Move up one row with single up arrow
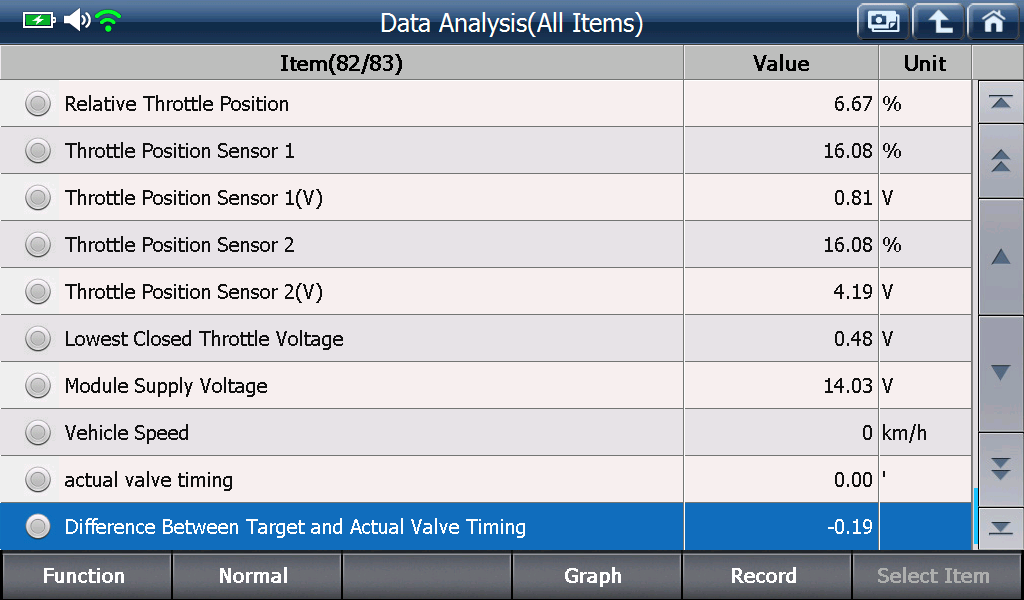Screen dimensions: 1024x600 (1000, 257)
